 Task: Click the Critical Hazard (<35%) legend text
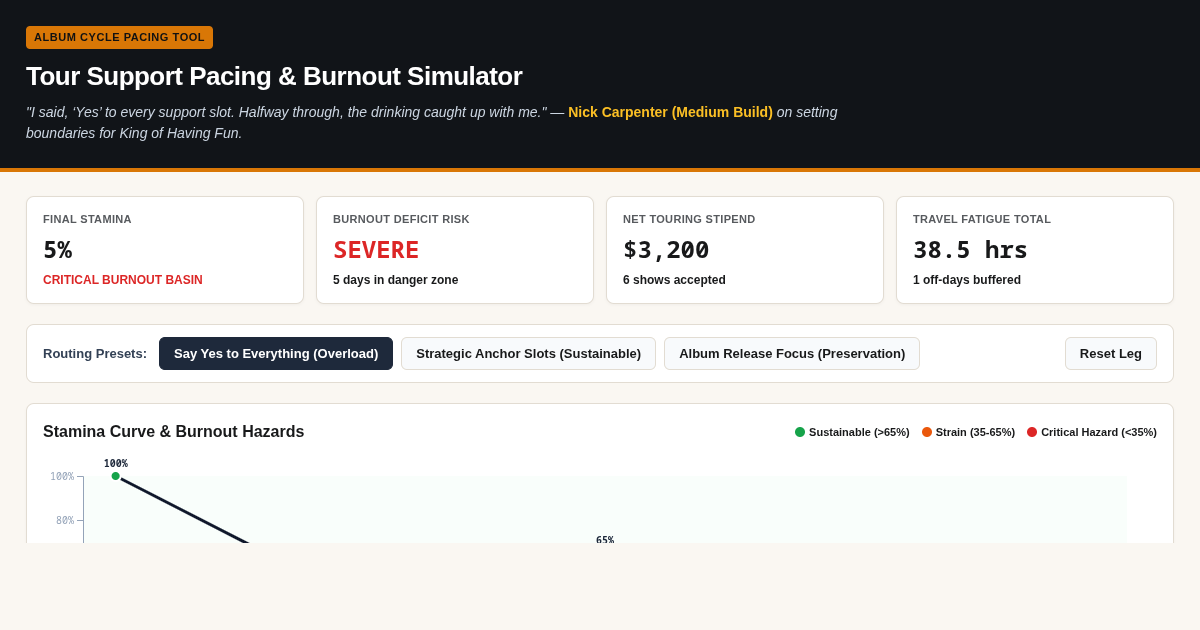click(1099, 432)
